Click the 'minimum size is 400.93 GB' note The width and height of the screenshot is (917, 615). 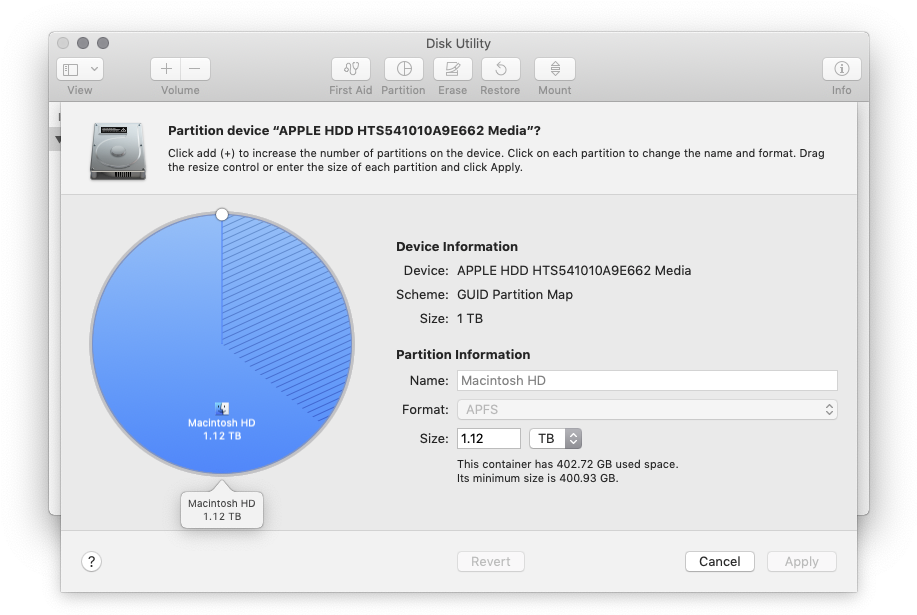coord(537,478)
